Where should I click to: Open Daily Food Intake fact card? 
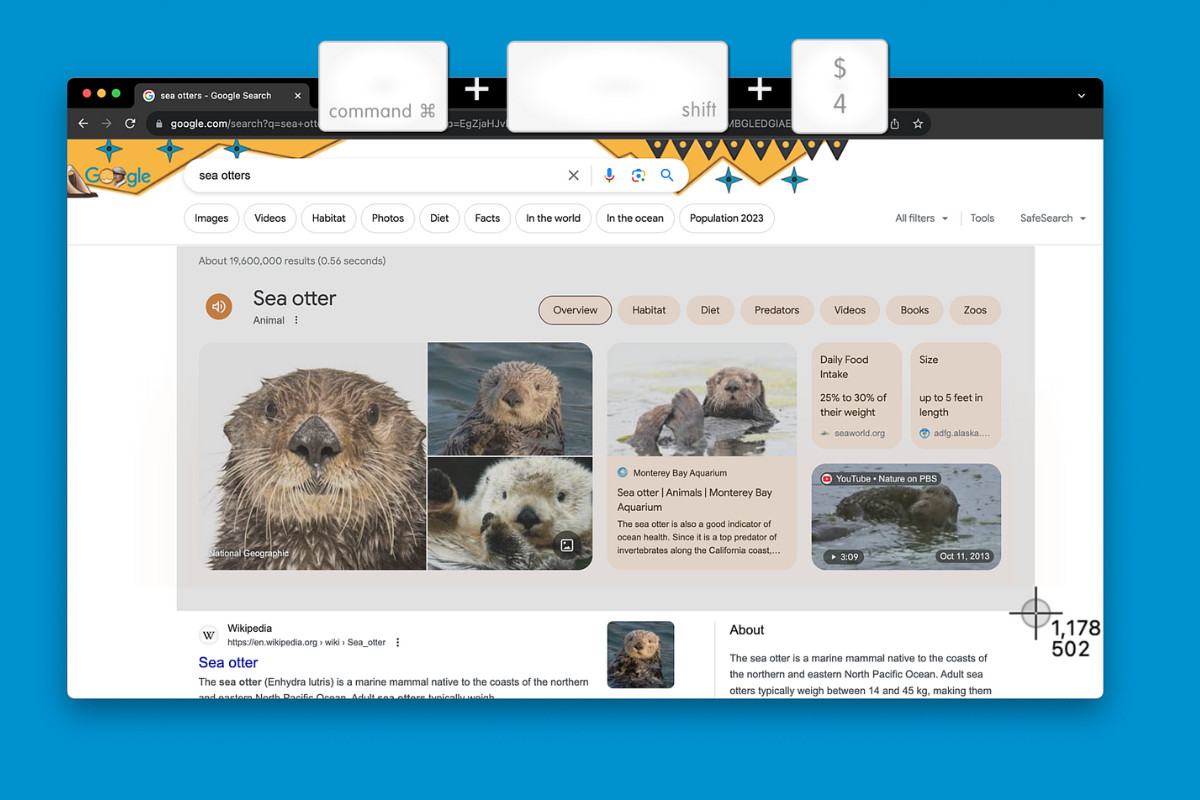coord(857,396)
